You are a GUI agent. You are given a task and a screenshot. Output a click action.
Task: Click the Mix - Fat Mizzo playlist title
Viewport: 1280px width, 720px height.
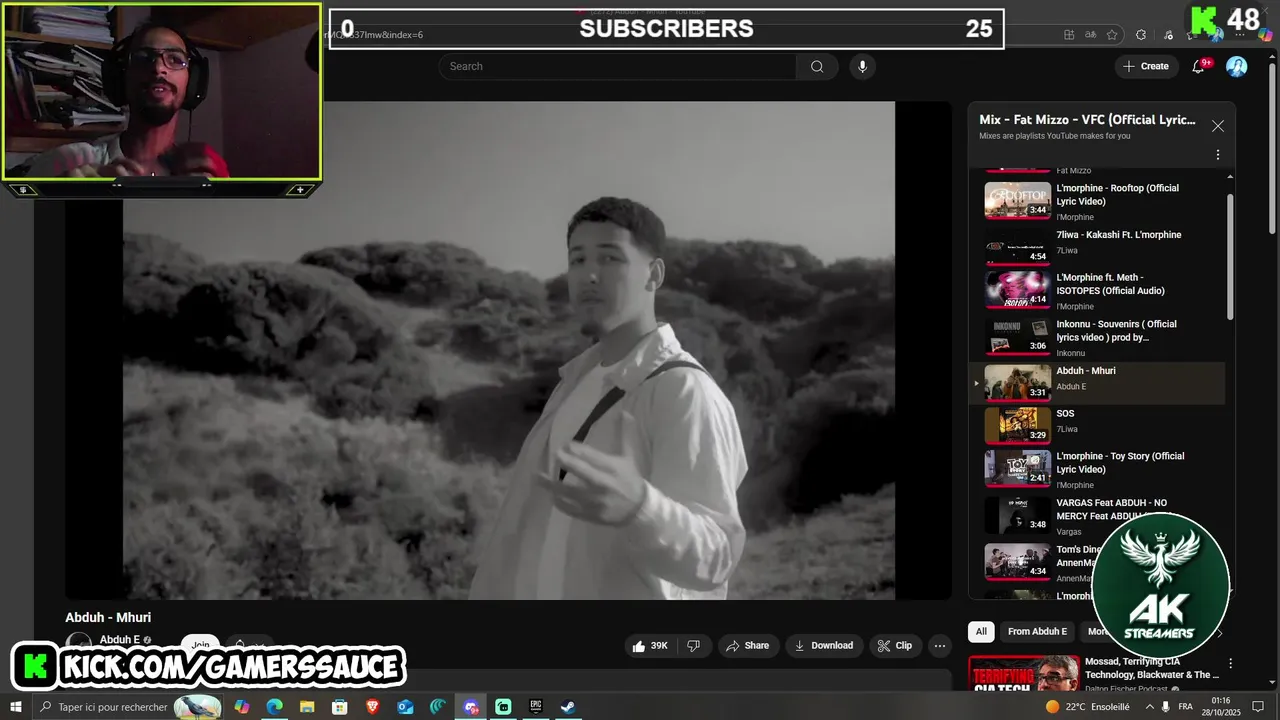point(1087,120)
